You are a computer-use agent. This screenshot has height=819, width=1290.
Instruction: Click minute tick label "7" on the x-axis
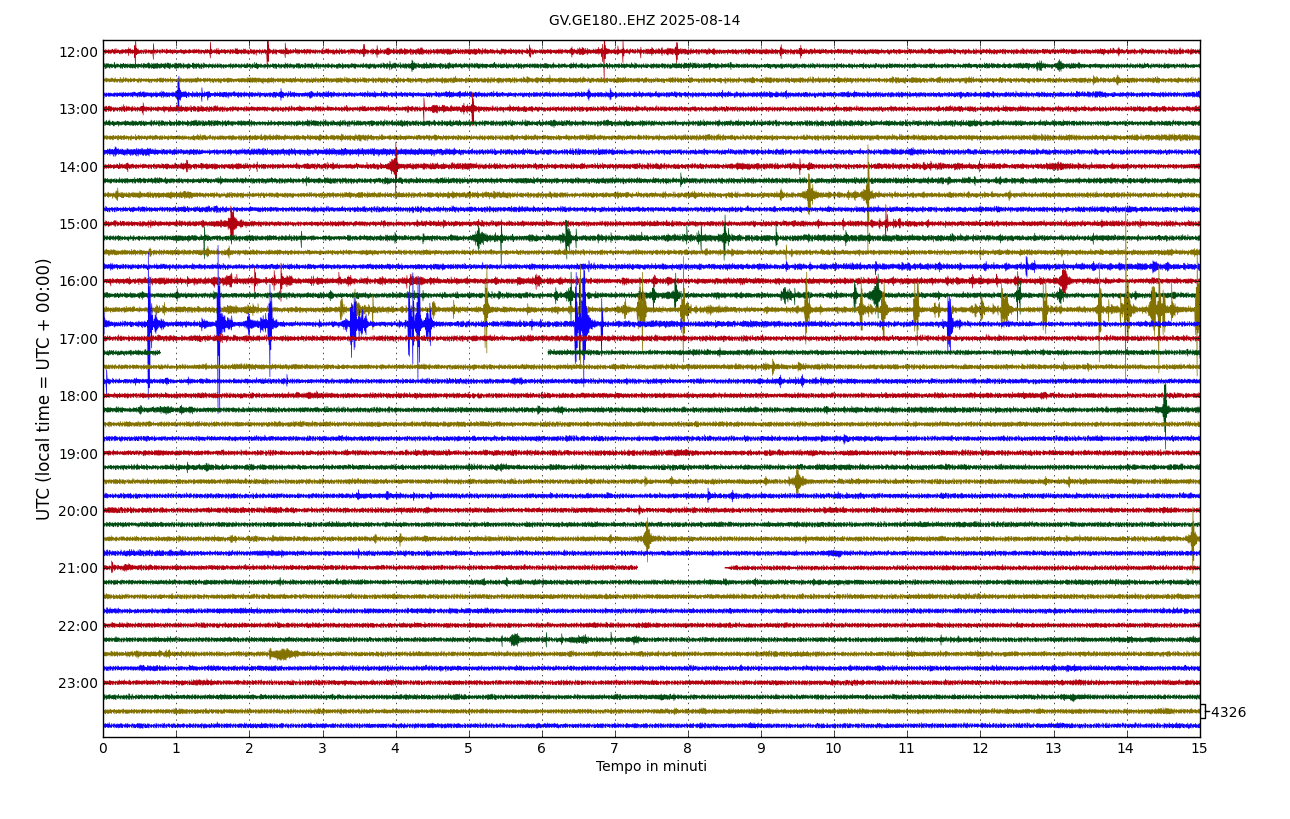click(615, 748)
